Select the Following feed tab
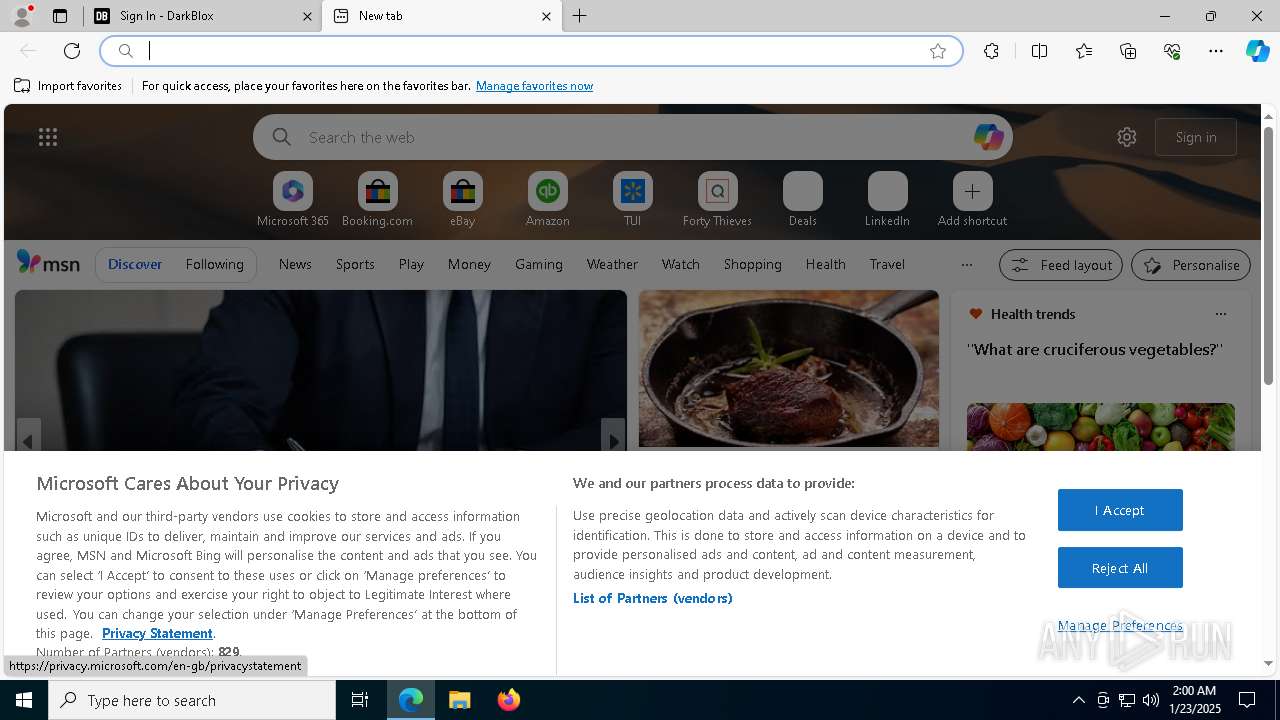This screenshot has width=1280, height=720. click(215, 264)
